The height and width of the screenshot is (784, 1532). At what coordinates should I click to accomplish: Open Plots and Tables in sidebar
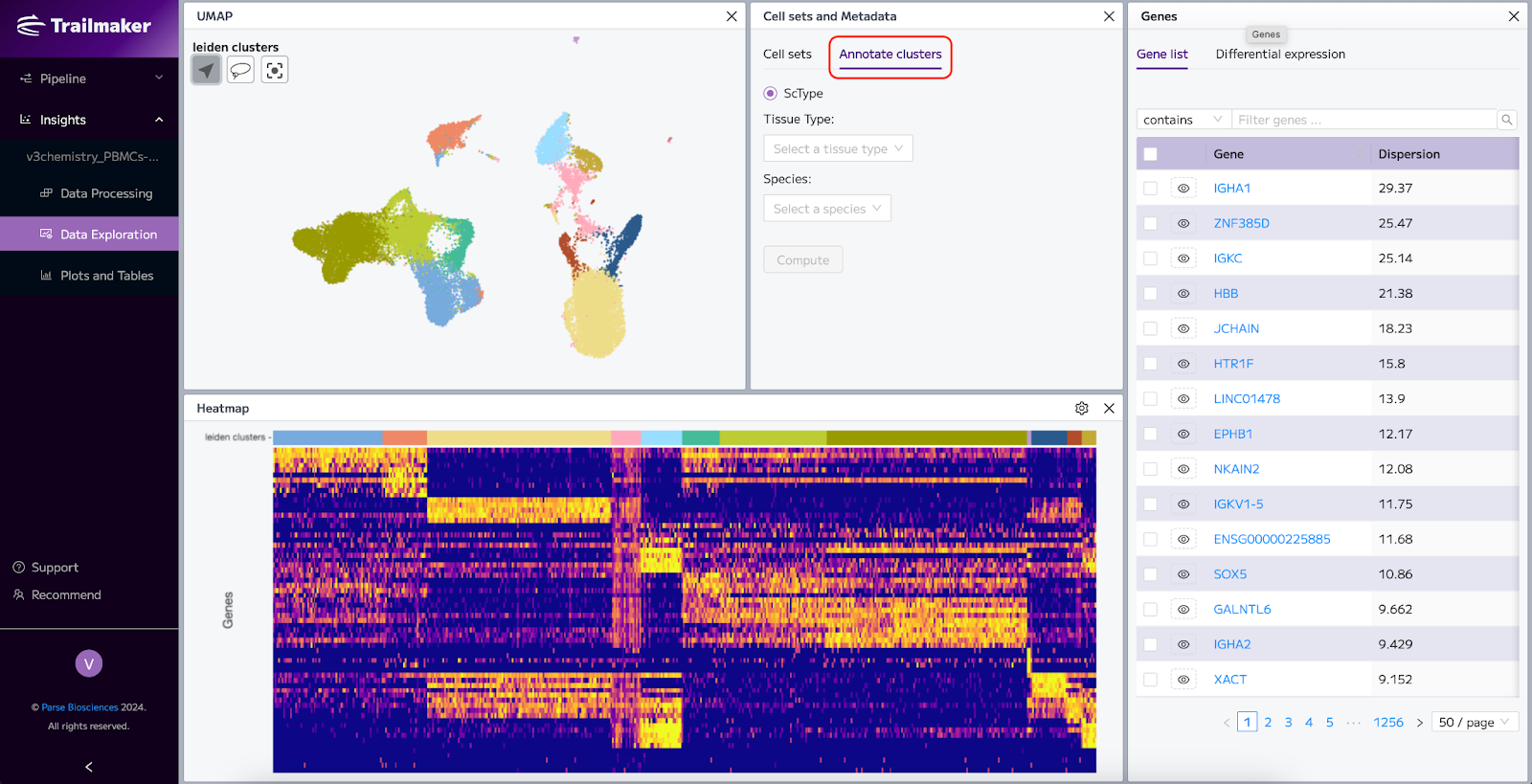[89, 276]
